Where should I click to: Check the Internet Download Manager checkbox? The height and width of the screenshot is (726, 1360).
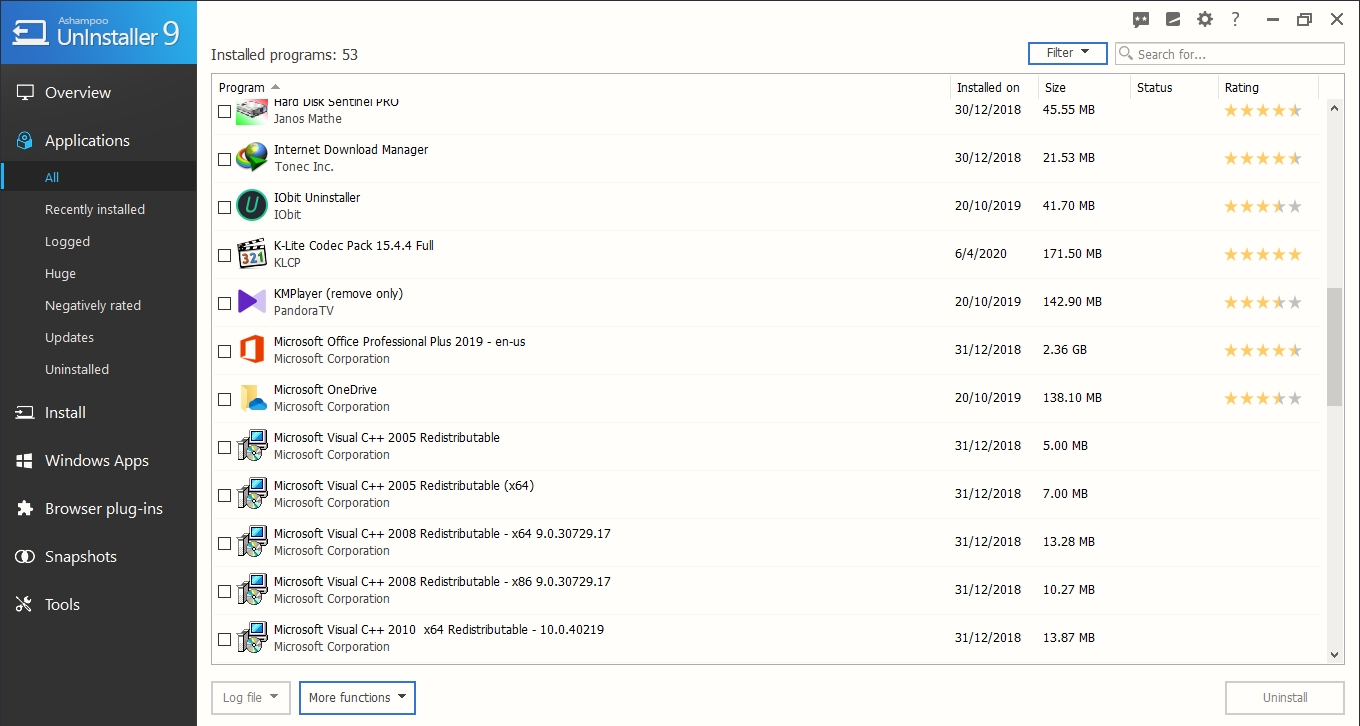(224, 159)
